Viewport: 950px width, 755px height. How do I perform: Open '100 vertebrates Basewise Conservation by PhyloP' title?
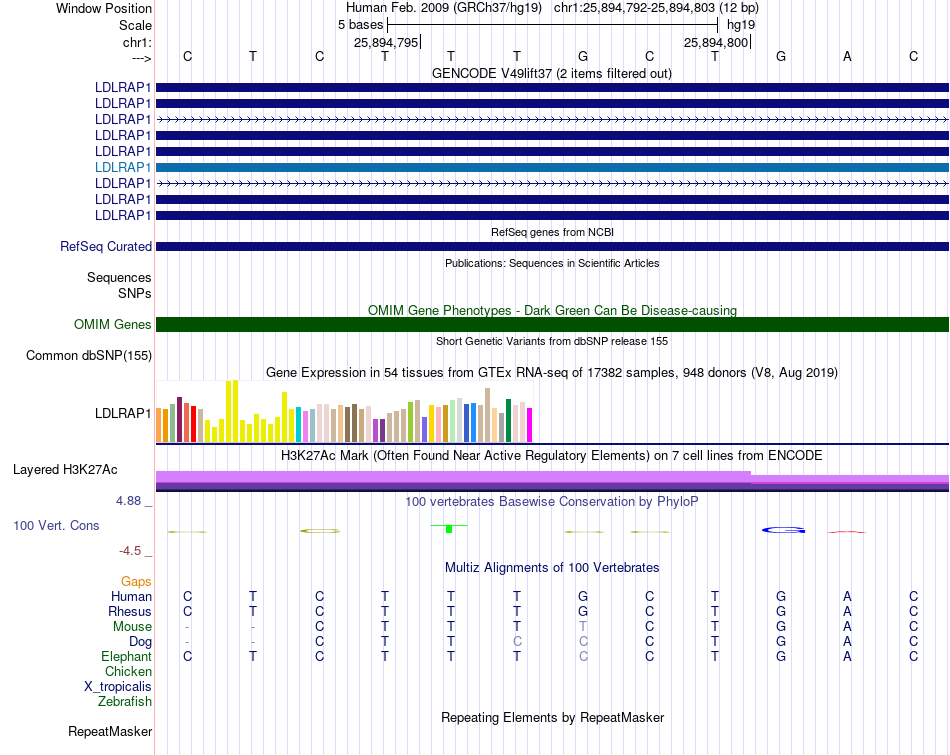pos(552,502)
